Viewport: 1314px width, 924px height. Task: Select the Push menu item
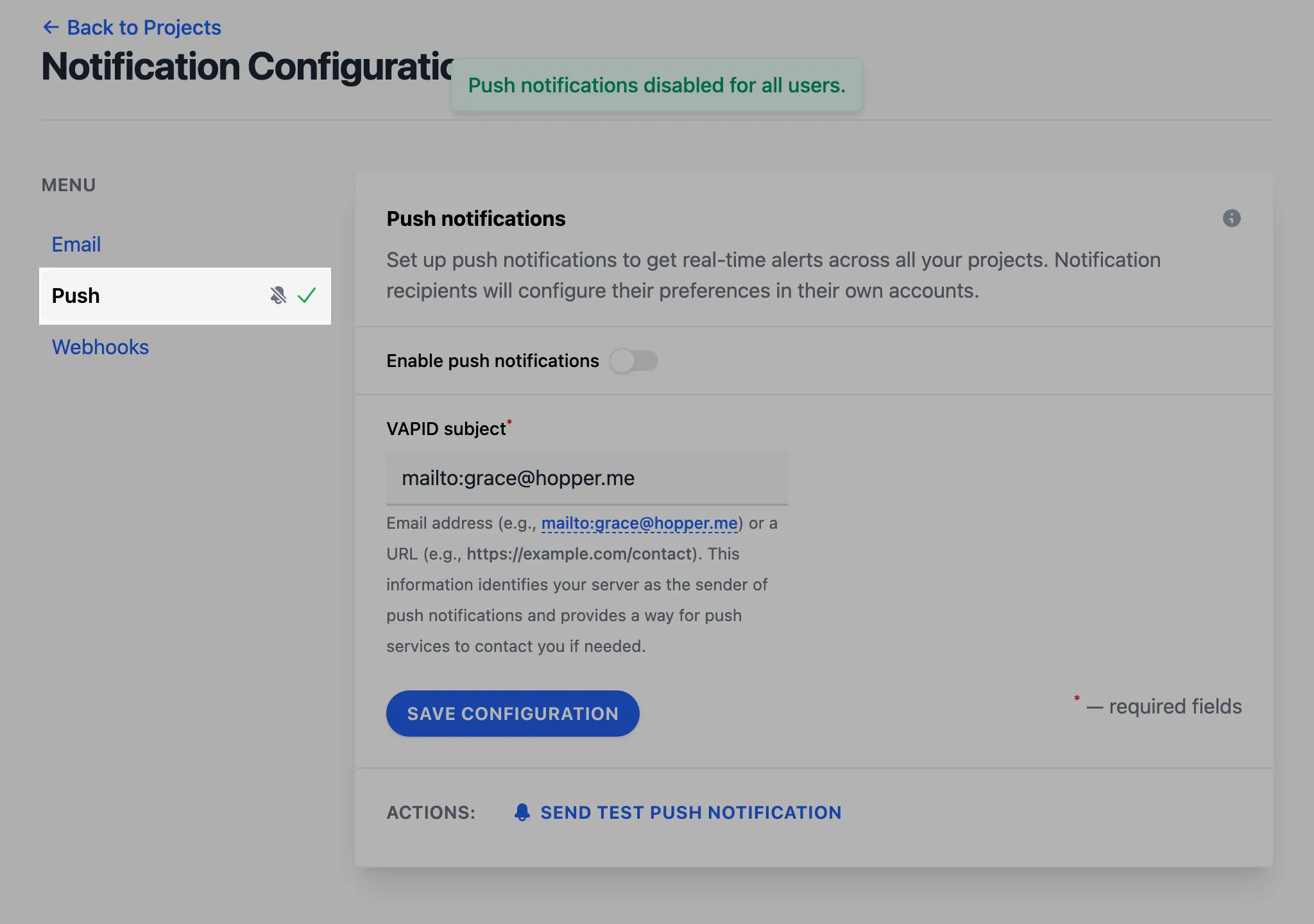(185, 296)
